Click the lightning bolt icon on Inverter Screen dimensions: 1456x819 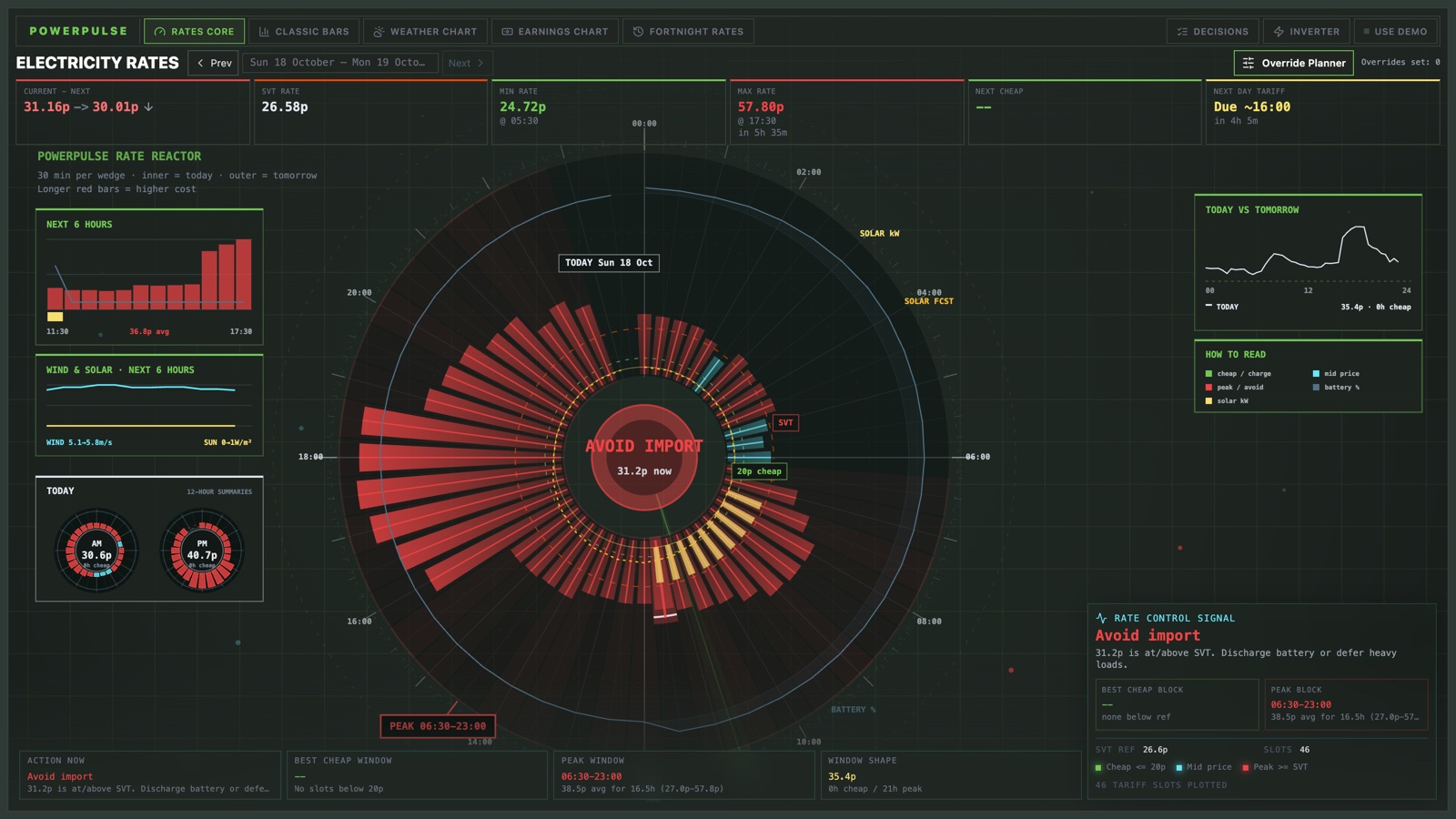tap(1279, 31)
